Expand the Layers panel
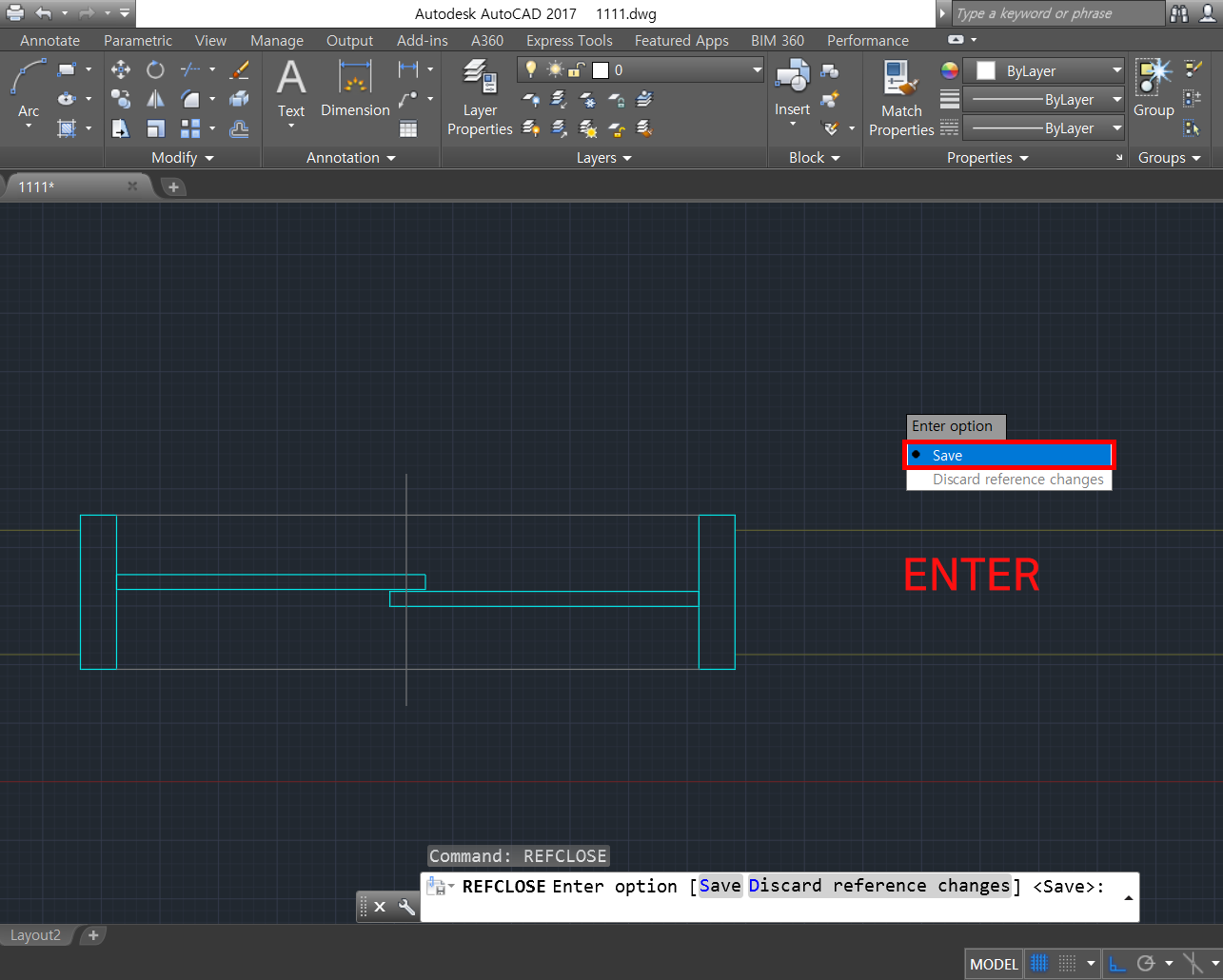This screenshot has height=980, width=1223. click(x=604, y=158)
